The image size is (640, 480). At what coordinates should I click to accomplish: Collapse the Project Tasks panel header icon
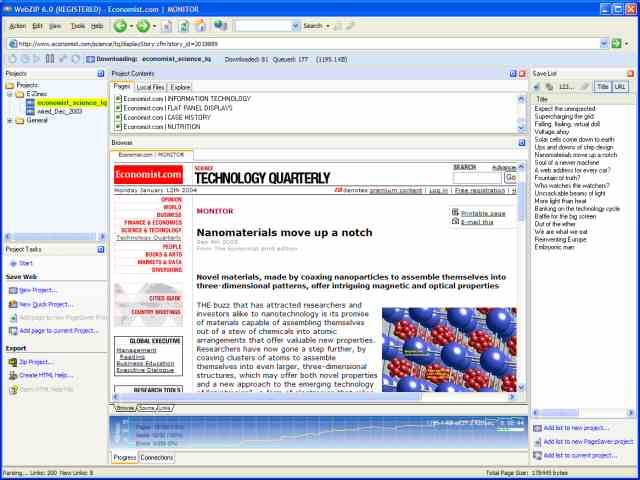tap(101, 249)
